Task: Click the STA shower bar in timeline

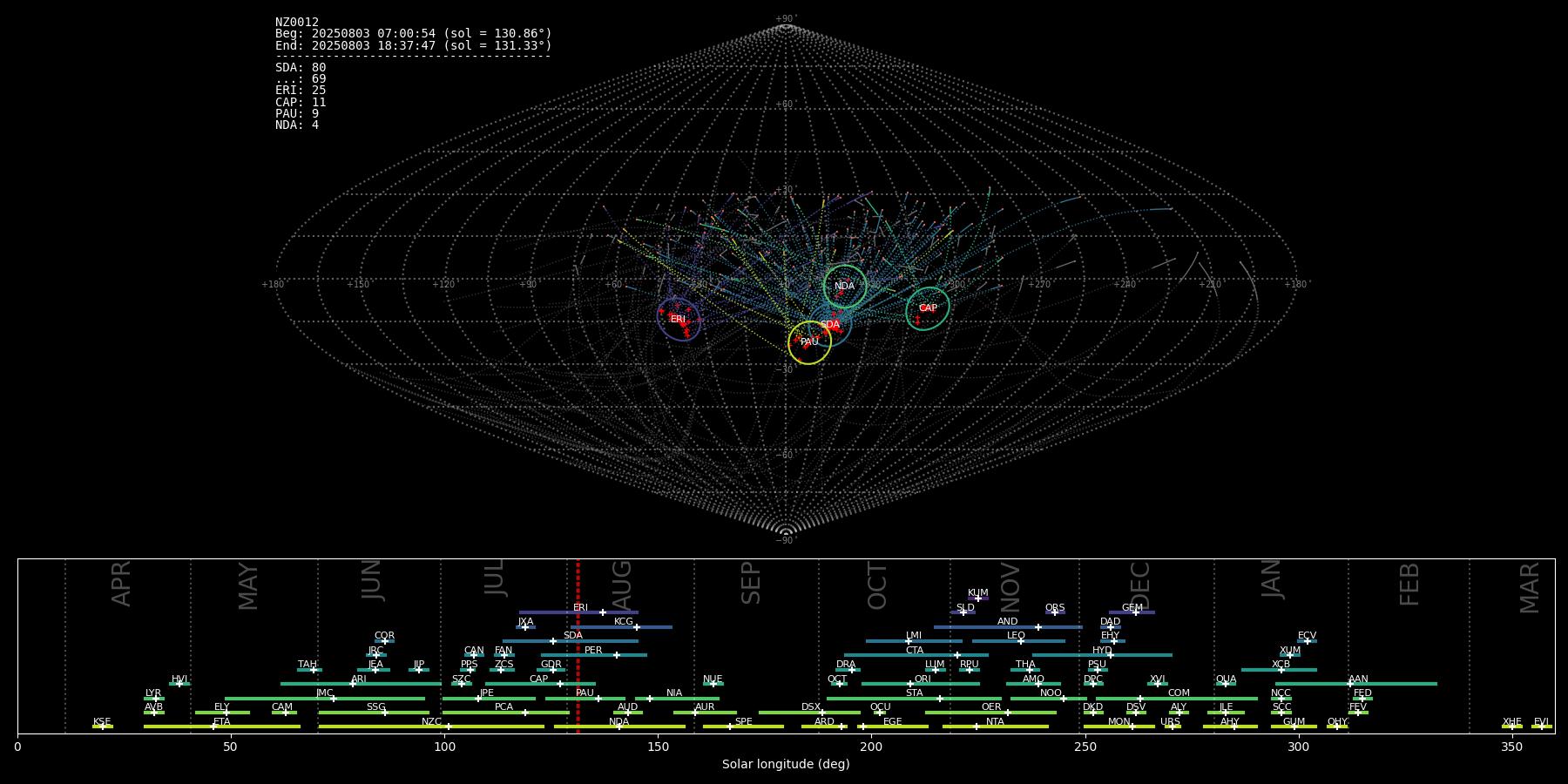Action: 914,699
